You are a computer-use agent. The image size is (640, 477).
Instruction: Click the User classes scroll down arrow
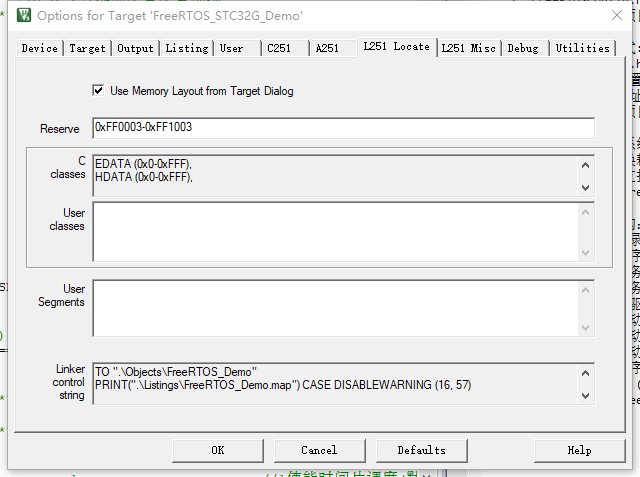coord(585,252)
